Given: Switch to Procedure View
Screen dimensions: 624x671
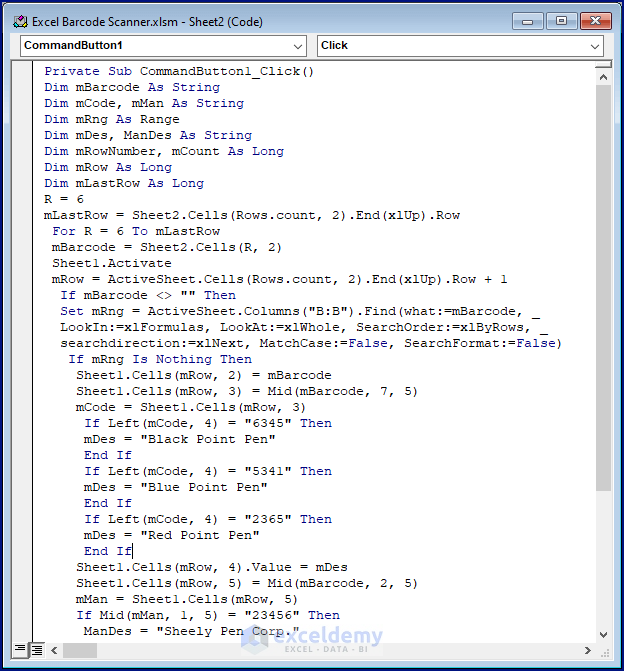Looking at the screenshot, I should click(x=20, y=650).
